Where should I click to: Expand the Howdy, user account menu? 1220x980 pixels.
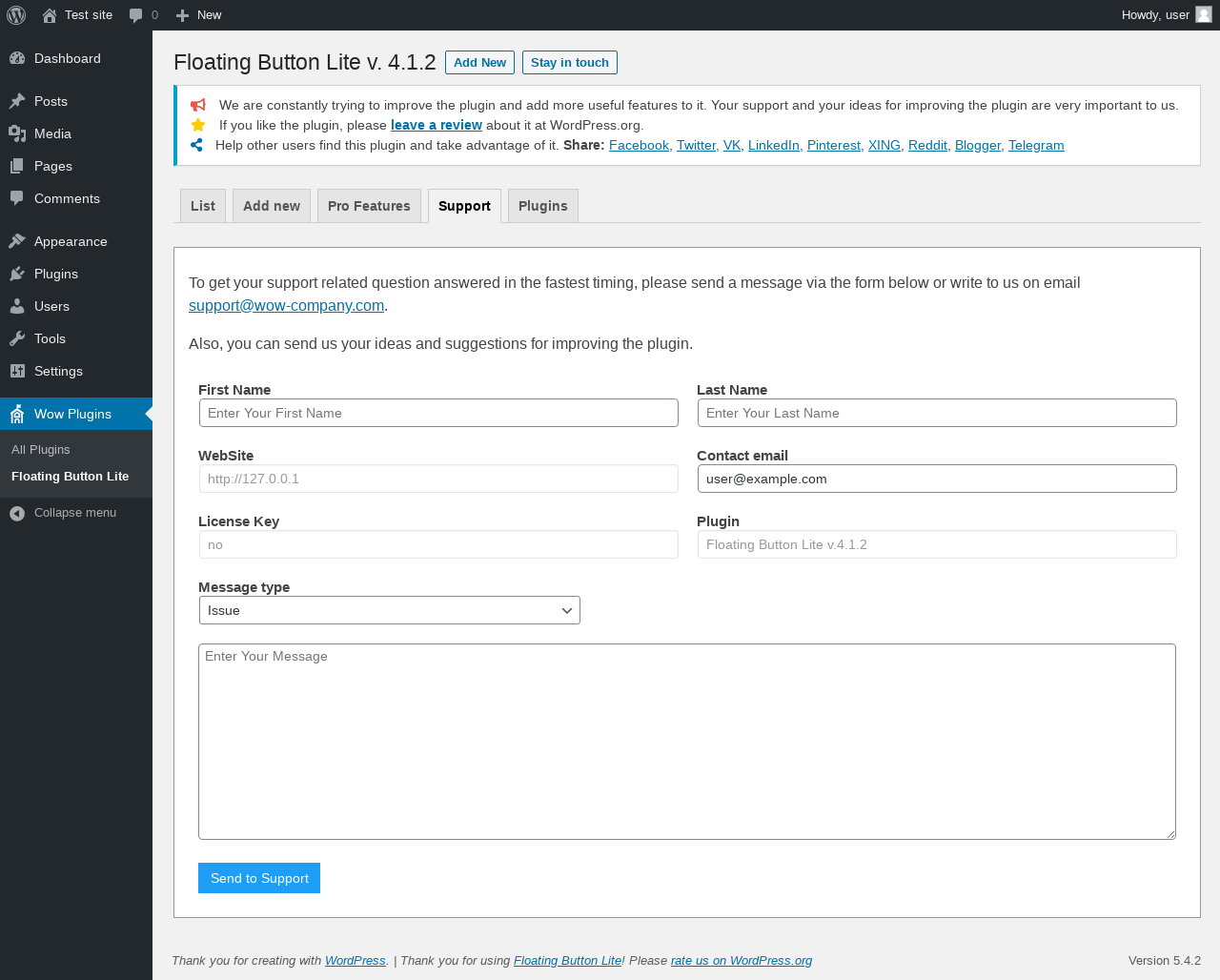(1155, 15)
